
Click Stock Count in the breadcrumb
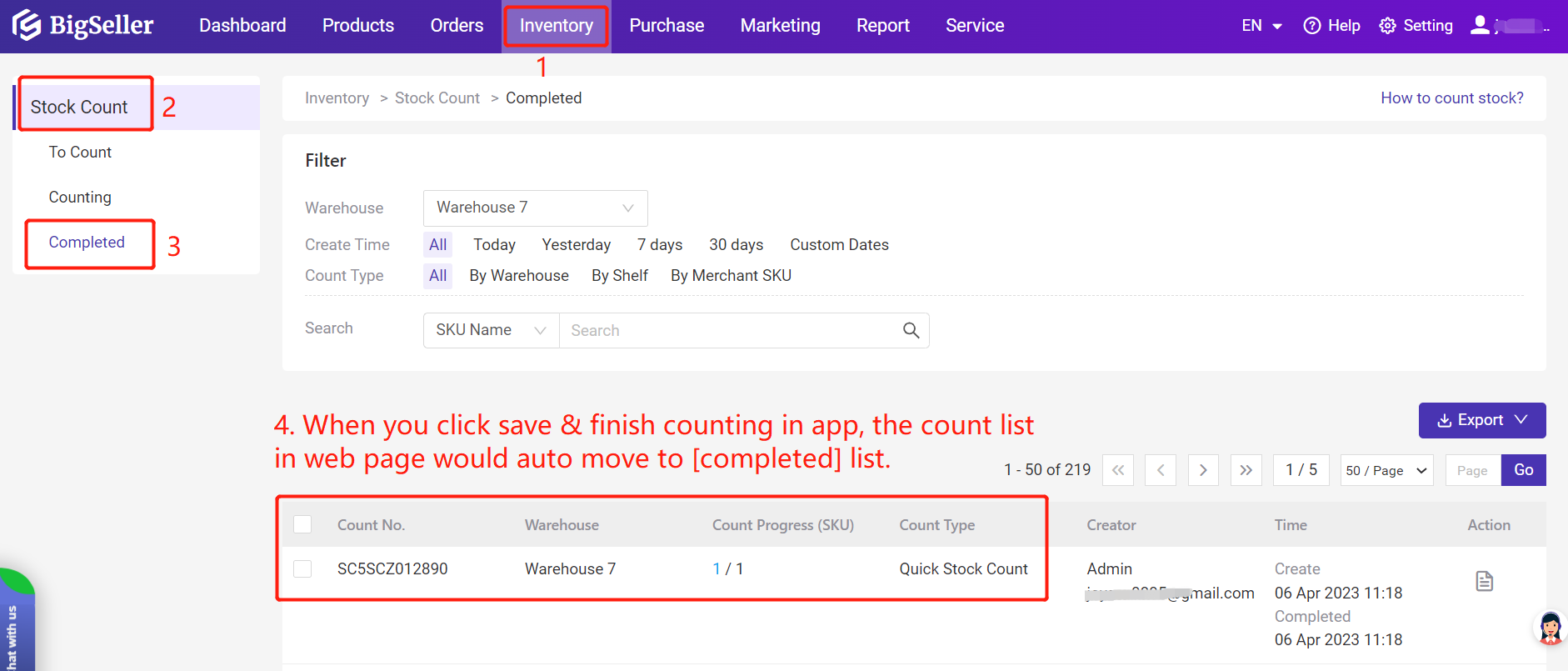[x=437, y=98]
